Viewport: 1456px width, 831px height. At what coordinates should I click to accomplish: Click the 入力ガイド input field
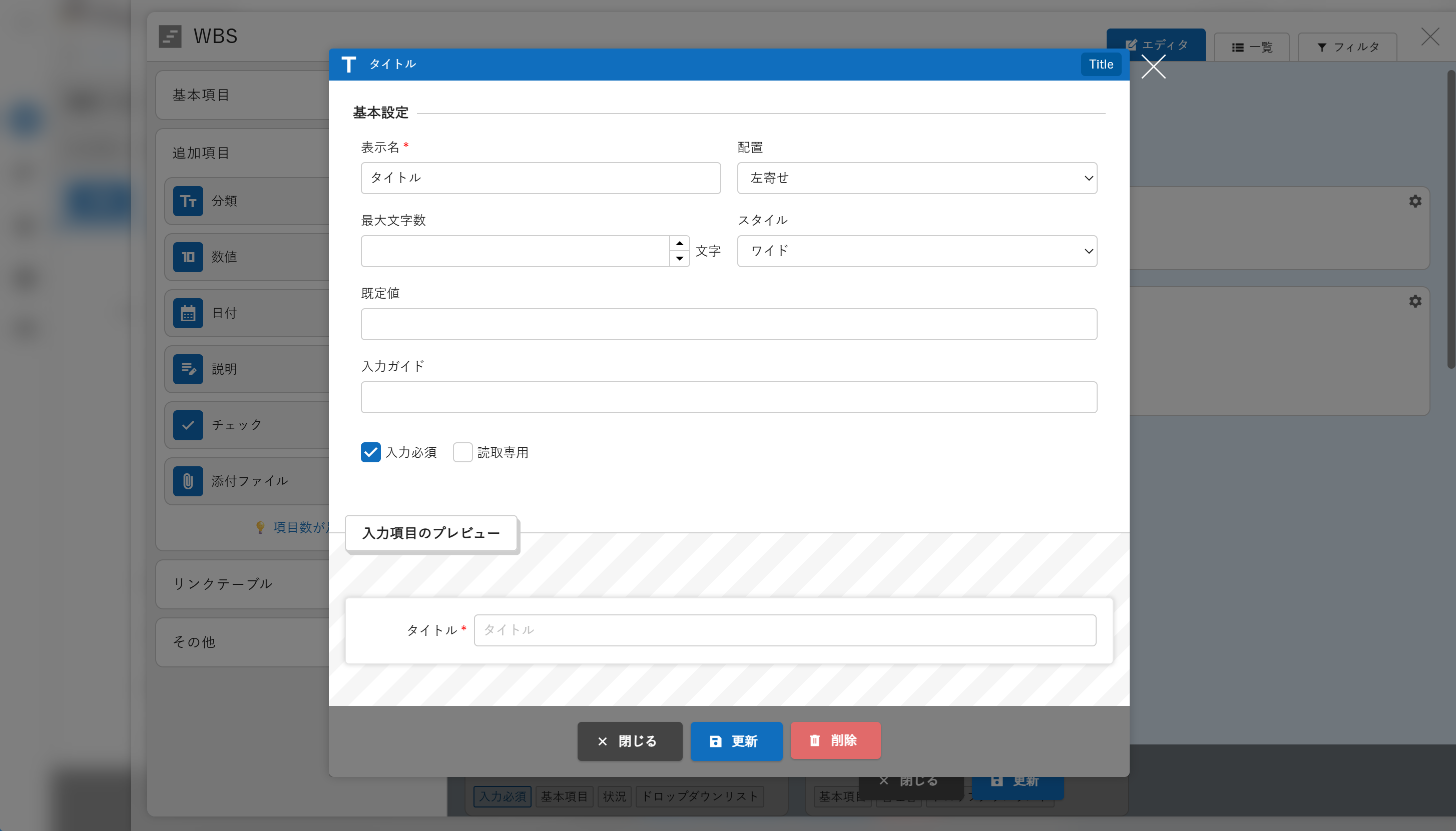pyautogui.click(x=729, y=397)
